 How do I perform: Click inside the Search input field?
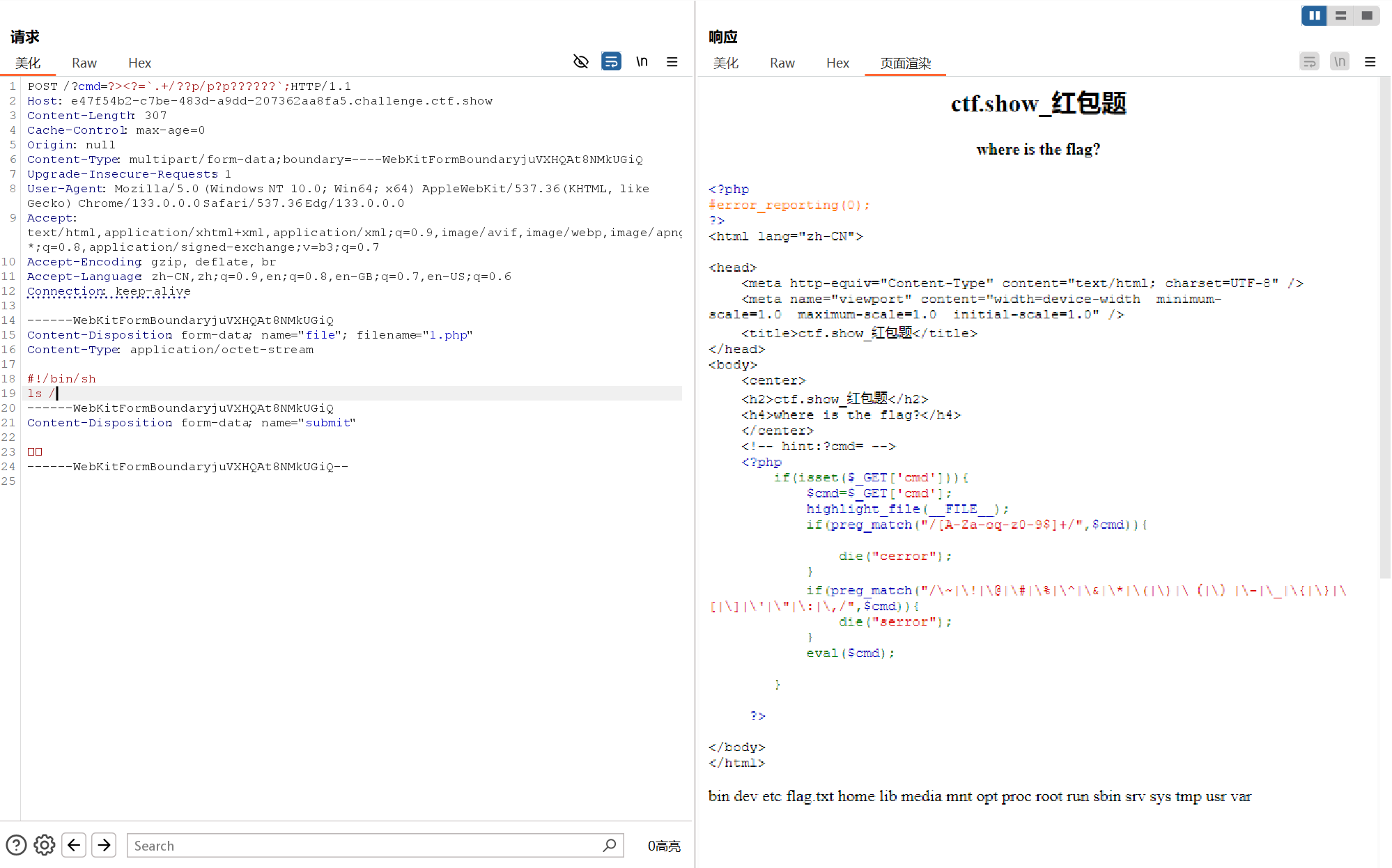pyautogui.click(x=362, y=845)
